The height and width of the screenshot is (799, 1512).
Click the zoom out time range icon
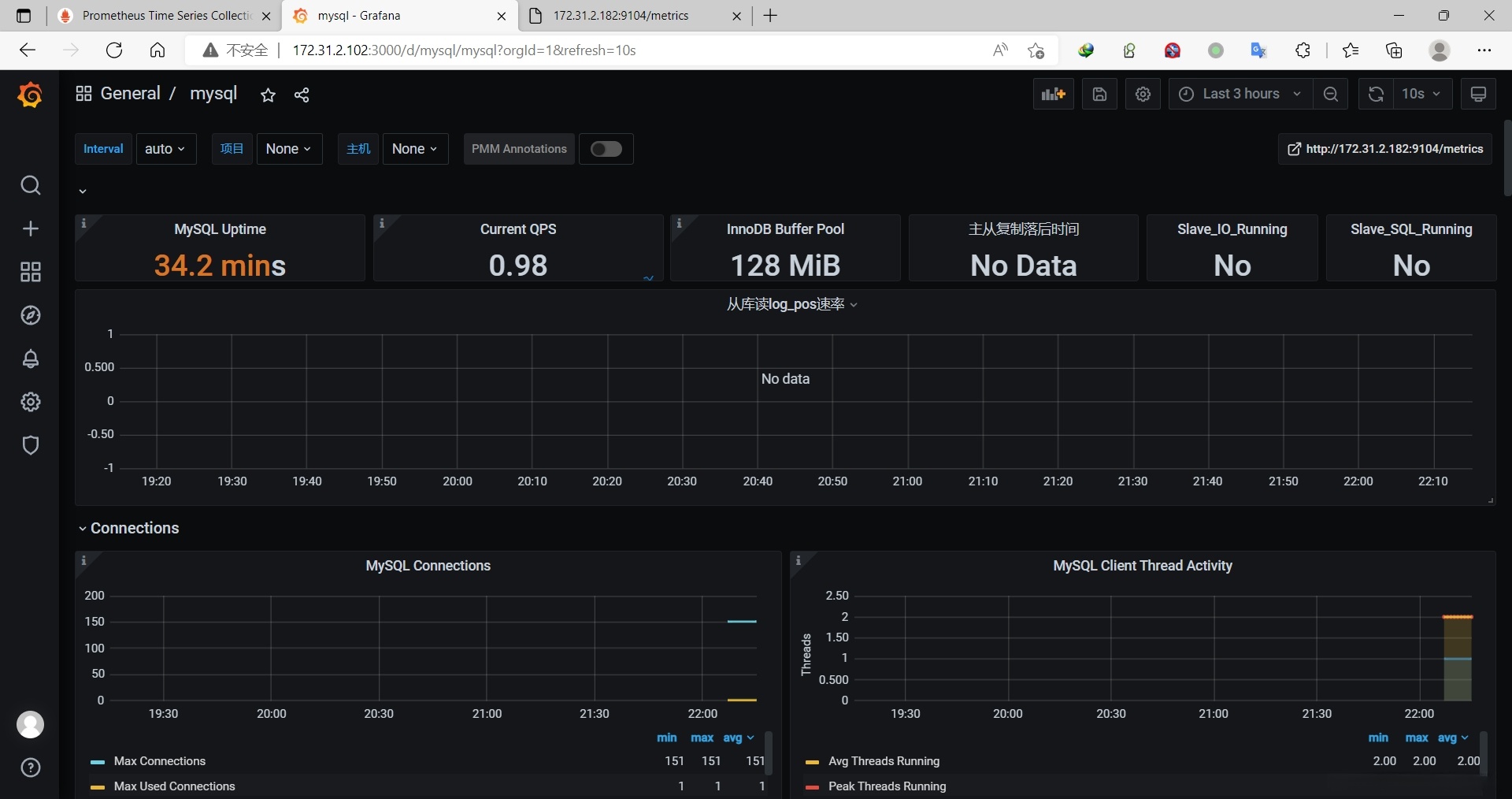1331,95
